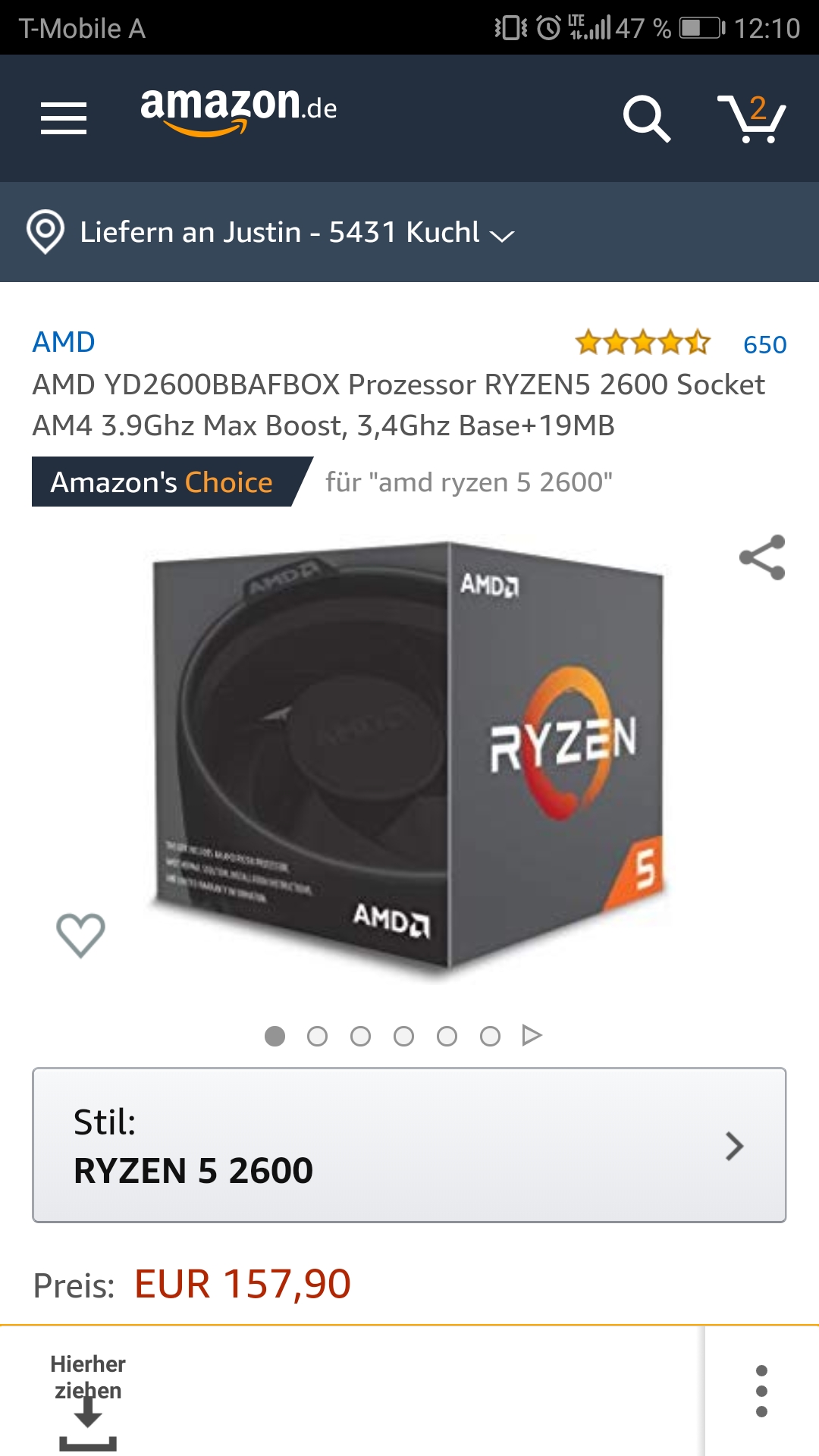Go to the amazon.de home logo
The height and width of the screenshot is (1456, 819).
pyautogui.click(x=238, y=111)
